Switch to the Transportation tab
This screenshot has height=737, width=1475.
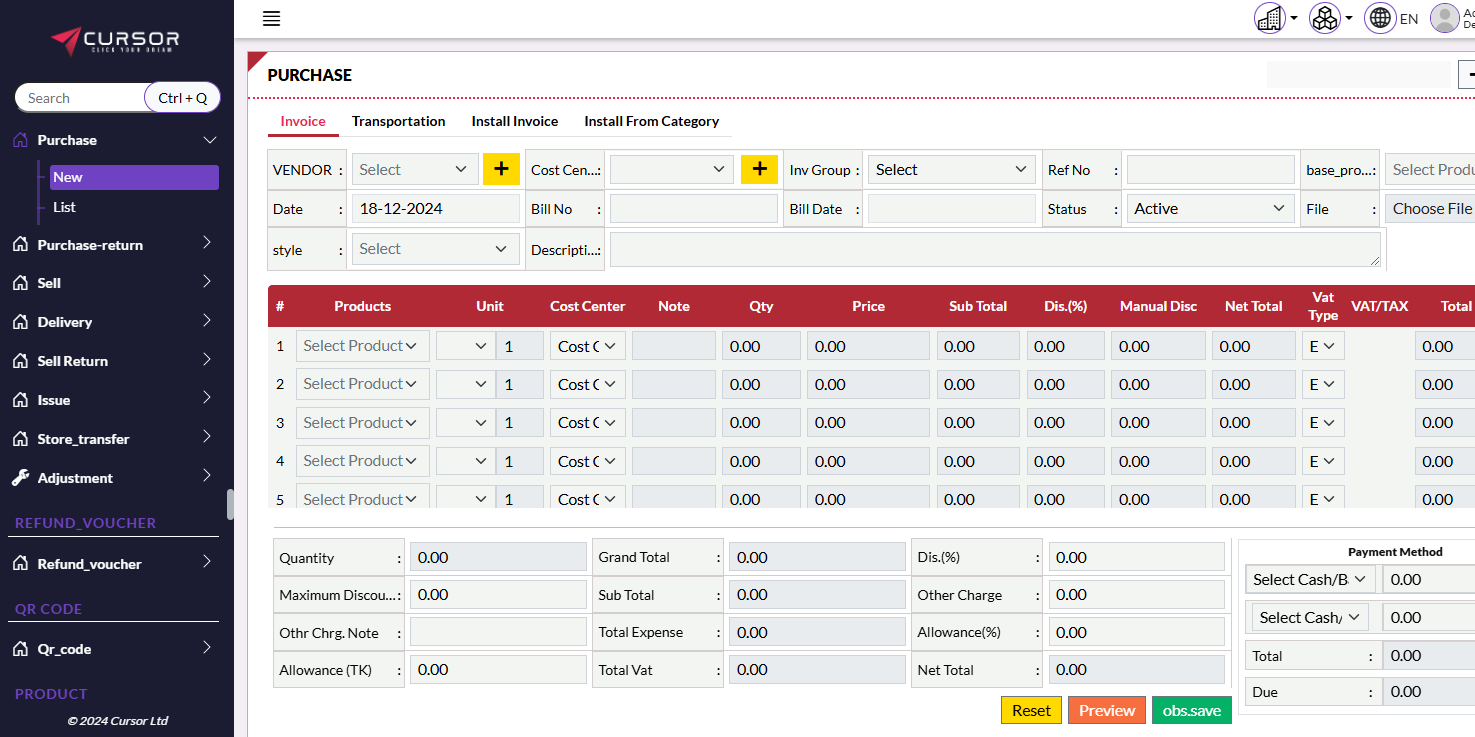click(x=398, y=121)
